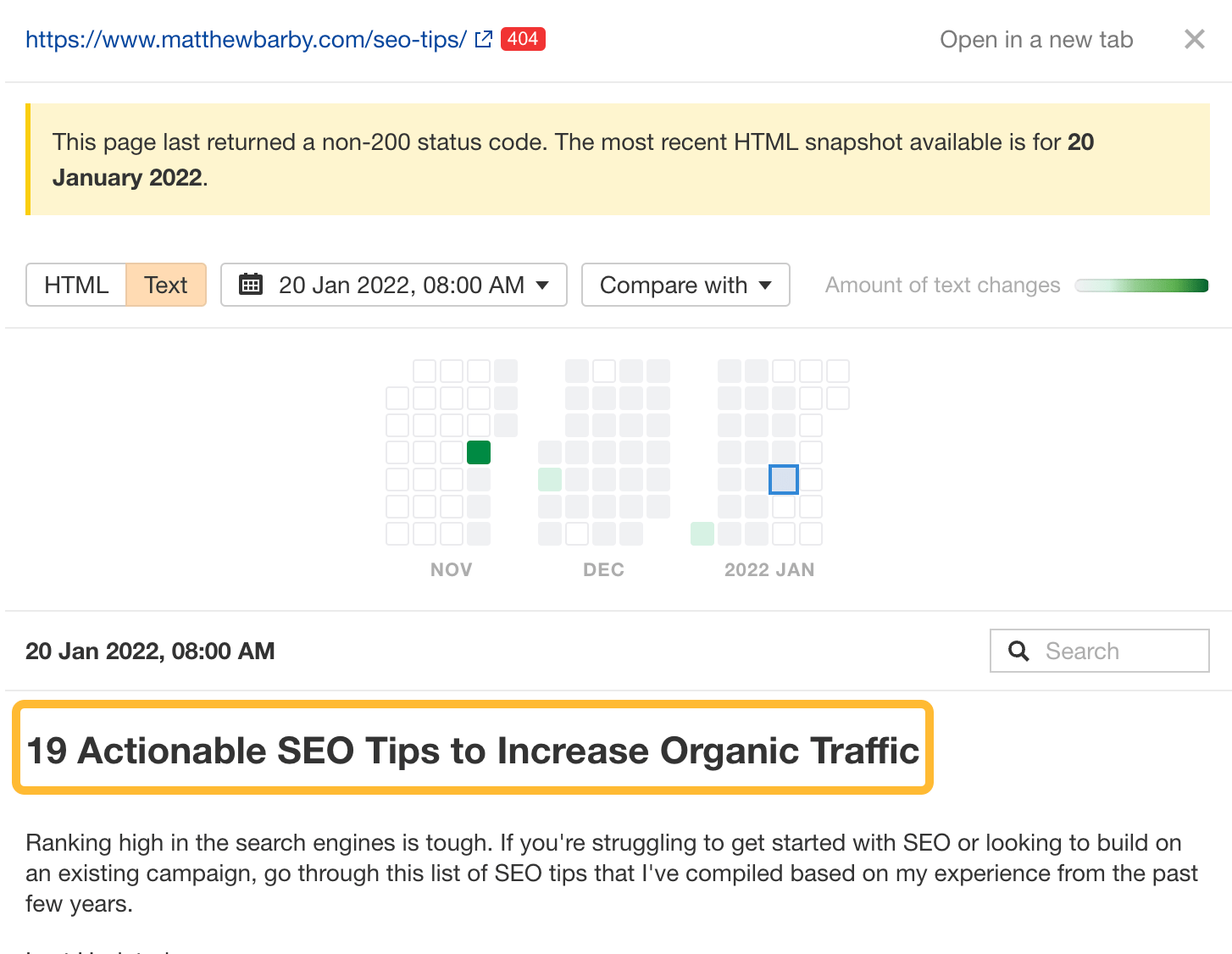The image size is (1232, 954).
Task: Click the Open in a new tab link
Action: [x=1035, y=38]
